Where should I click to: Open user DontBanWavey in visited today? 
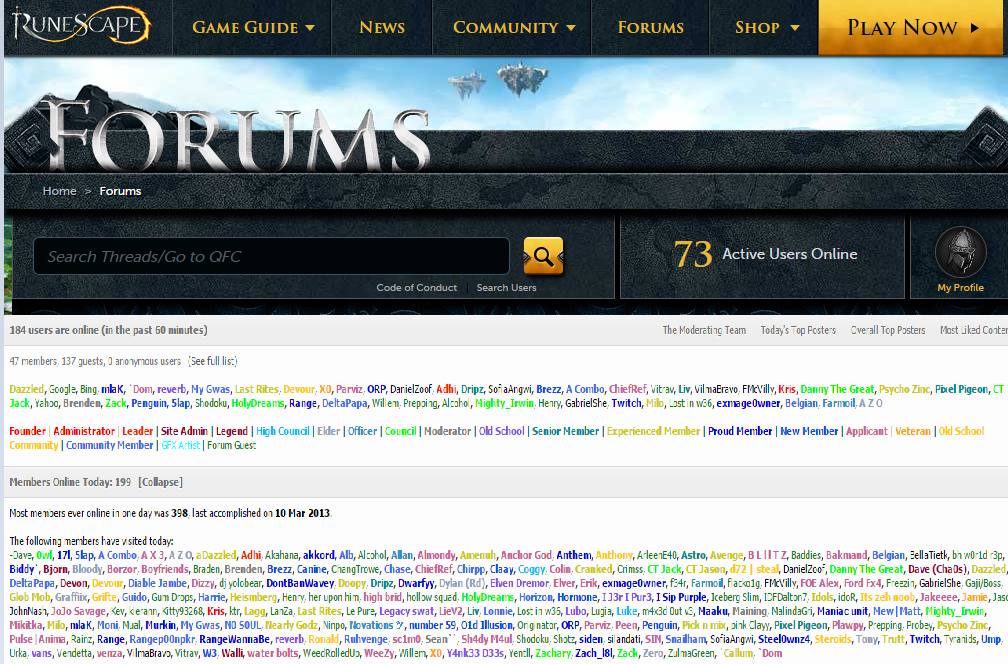pyautogui.click(x=300, y=584)
